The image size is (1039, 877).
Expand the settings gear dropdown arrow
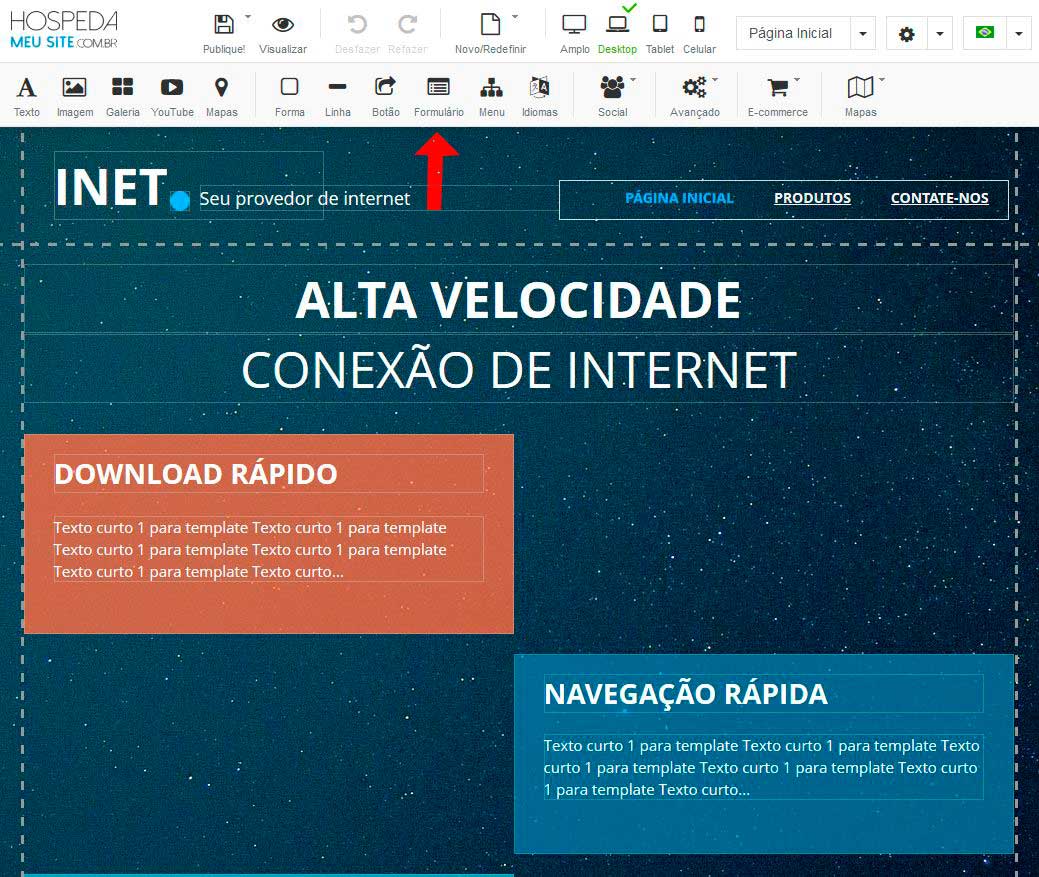pyautogui.click(x=940, y=34)
